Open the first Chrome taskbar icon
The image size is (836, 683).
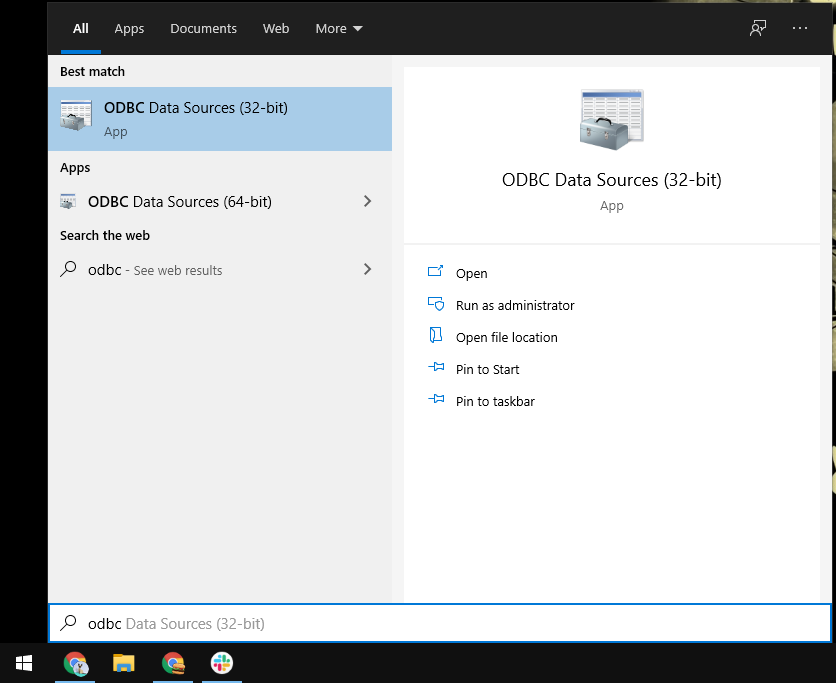point(75,663)
